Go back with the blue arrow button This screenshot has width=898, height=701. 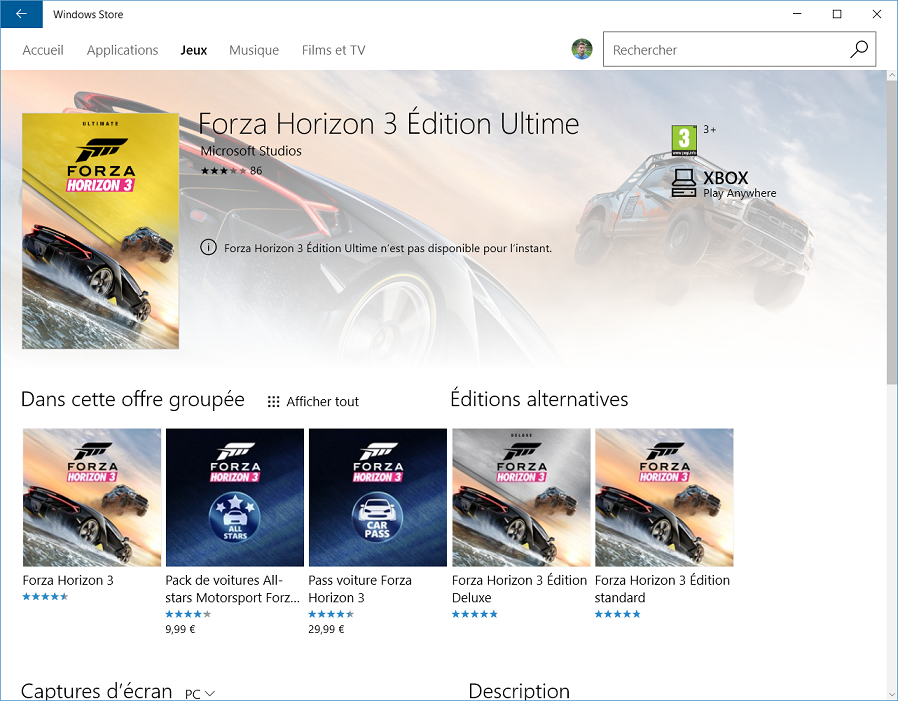[21, 14]
